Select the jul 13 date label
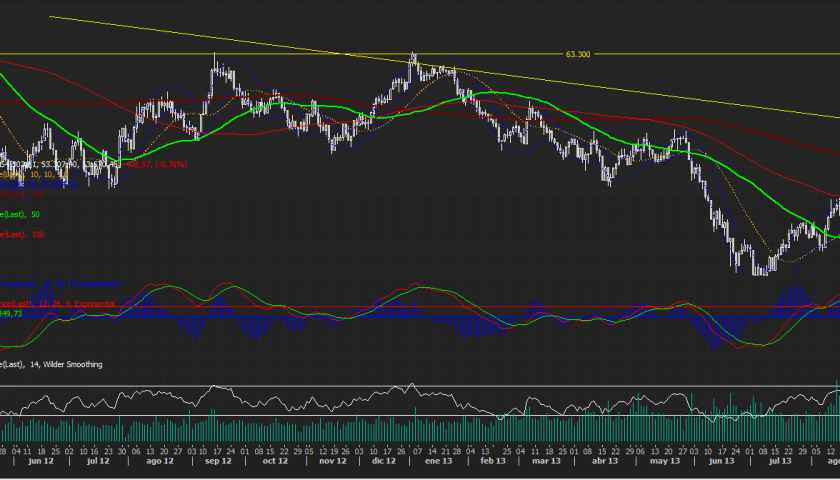 (x=774, y=464)
